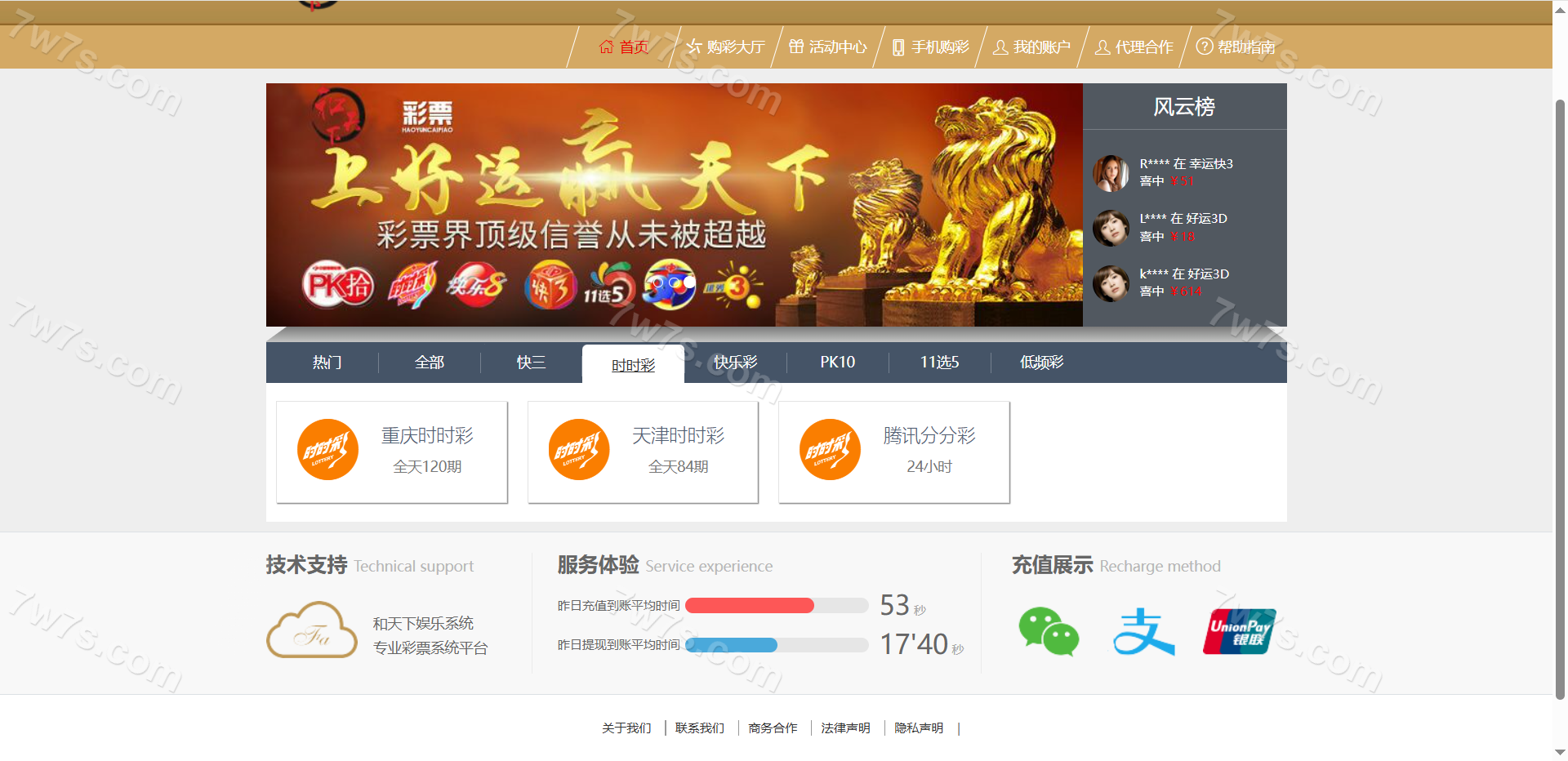This screenshot has height=761, width=1568.
Task: Click the UnionPay card logo
Action: click(x=1239, y=632)
